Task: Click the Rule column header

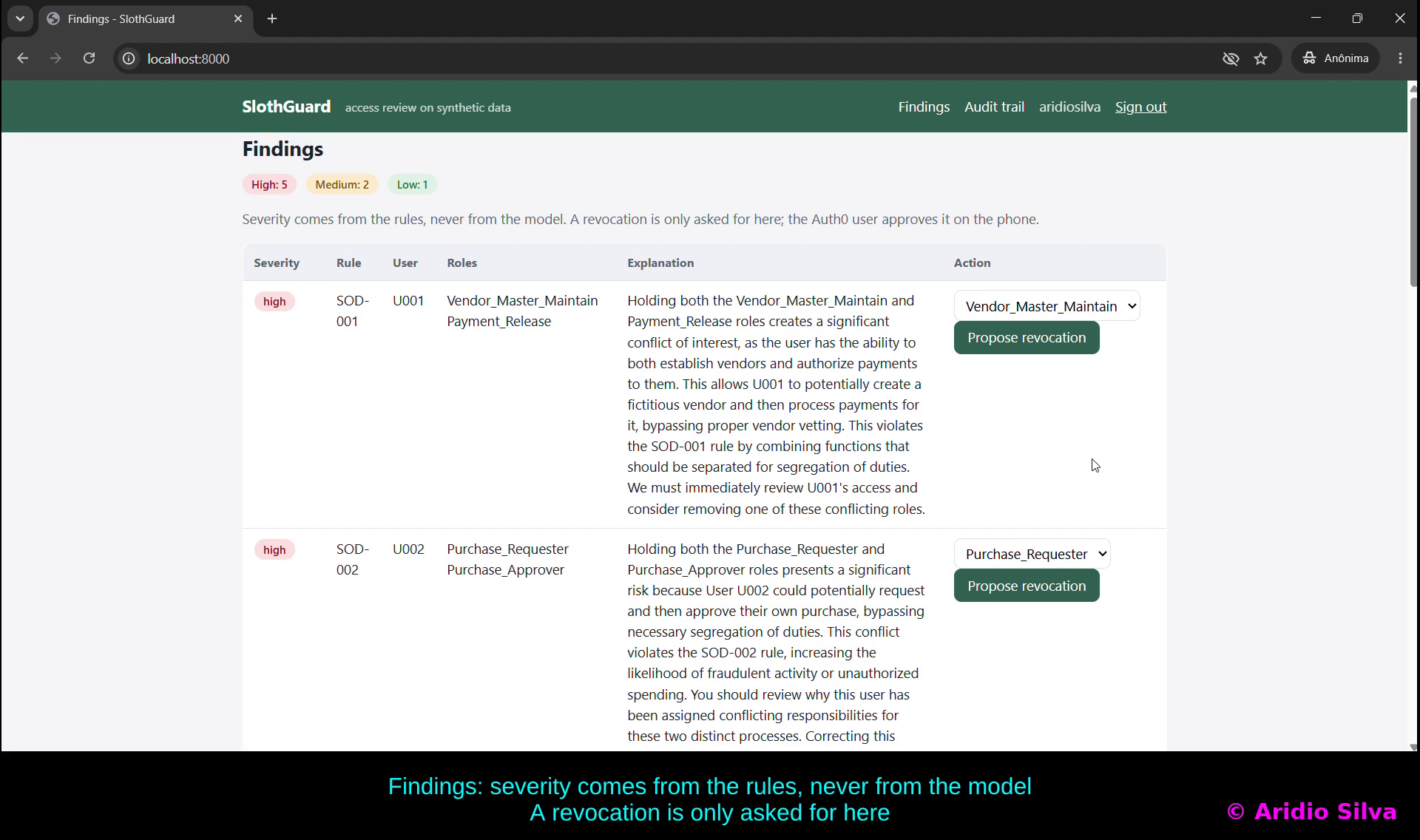Action: [x=349, y=263]
